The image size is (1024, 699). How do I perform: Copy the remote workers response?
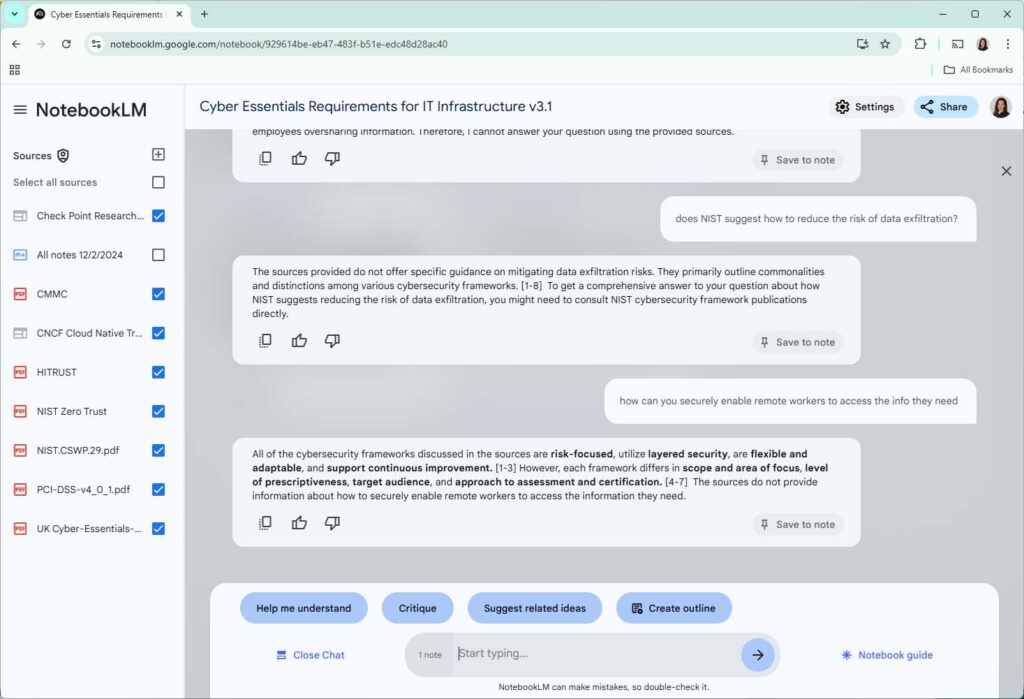265,523
